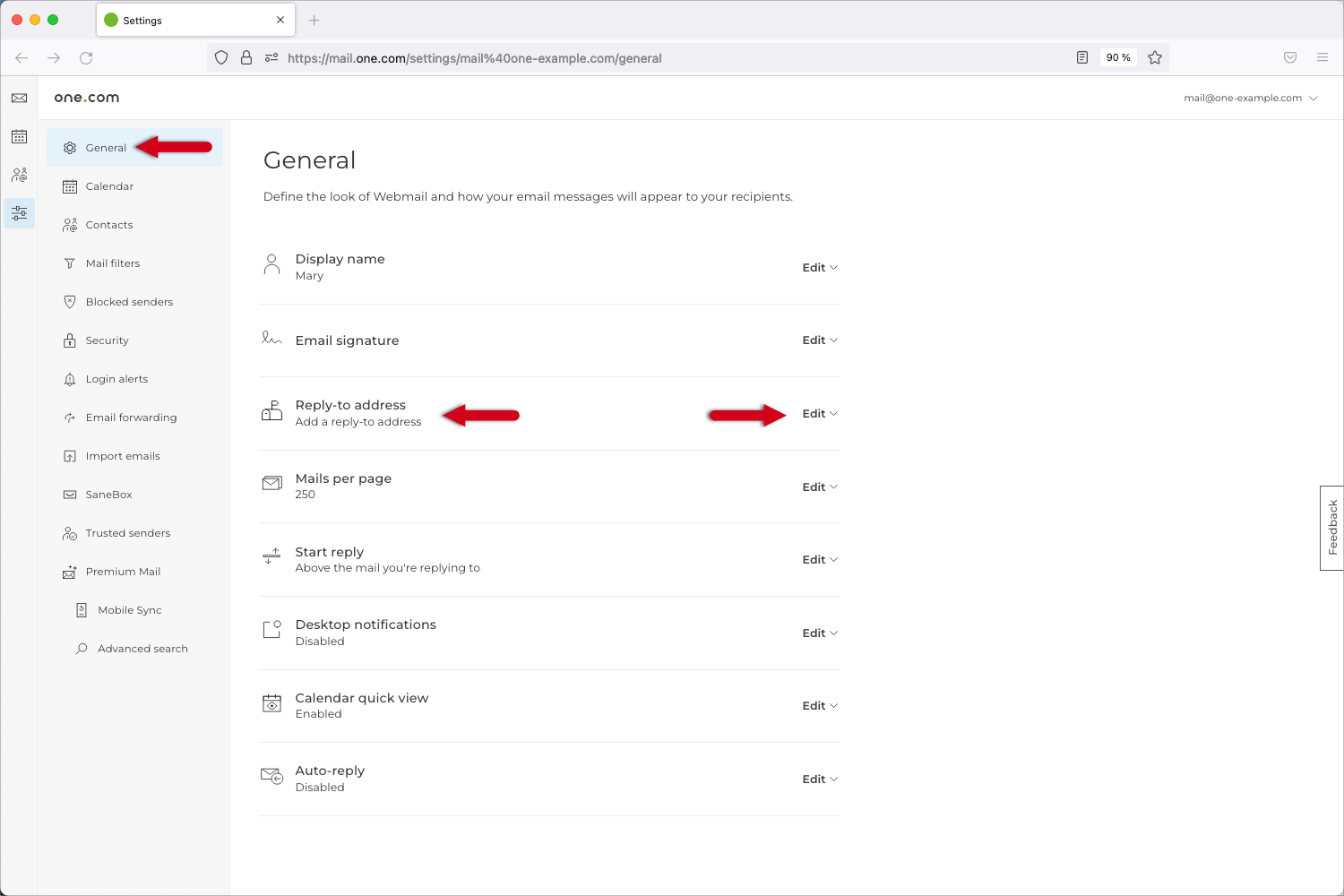Click the one.com logo
The image size is (1344, 896).
87,98
